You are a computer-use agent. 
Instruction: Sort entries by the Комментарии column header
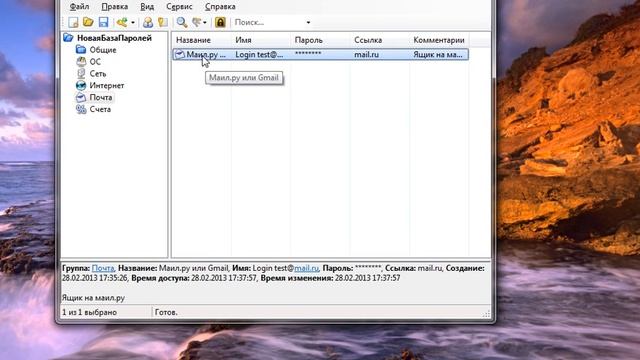(439, 40)
